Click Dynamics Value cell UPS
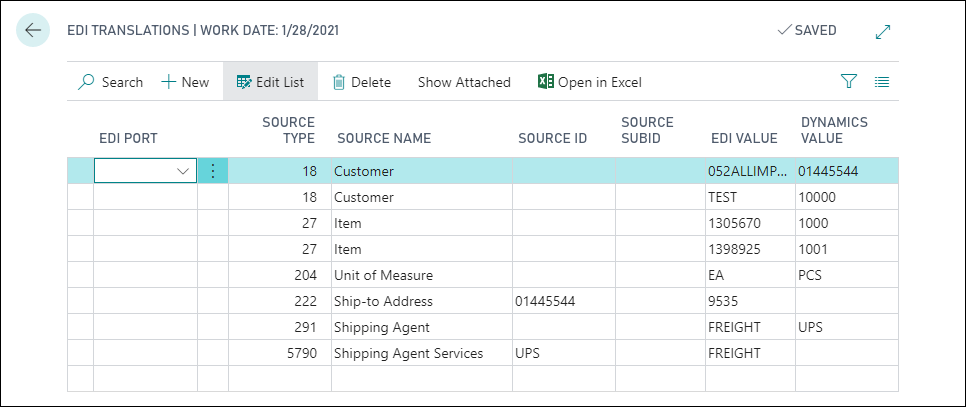This screenshot has width=966, height=407. pyautogui.click(x=812, y=327)
